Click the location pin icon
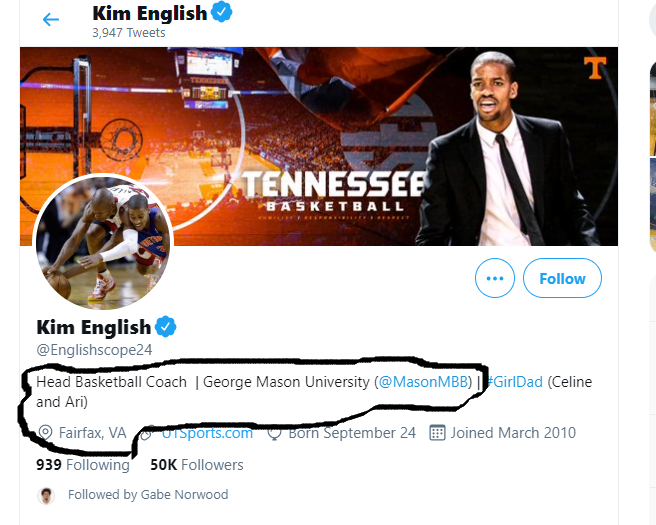The width and height of the screenshot is (656, 525). pyautogui.click(x=45, y=433)
